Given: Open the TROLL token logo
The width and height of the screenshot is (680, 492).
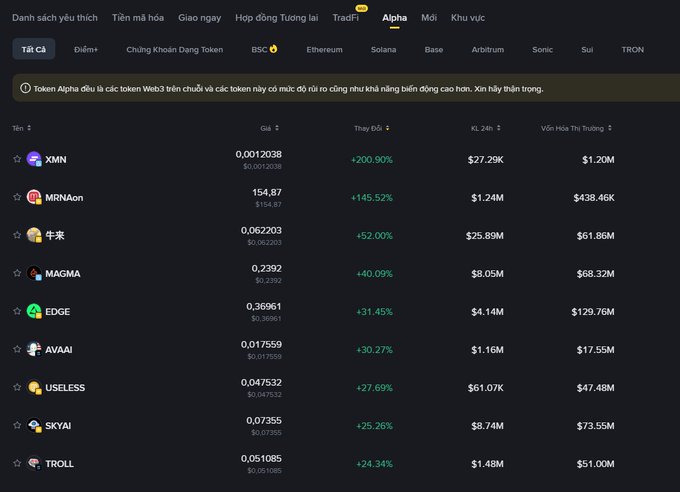Looking at the screenshot, I should (x=34, y=463).
